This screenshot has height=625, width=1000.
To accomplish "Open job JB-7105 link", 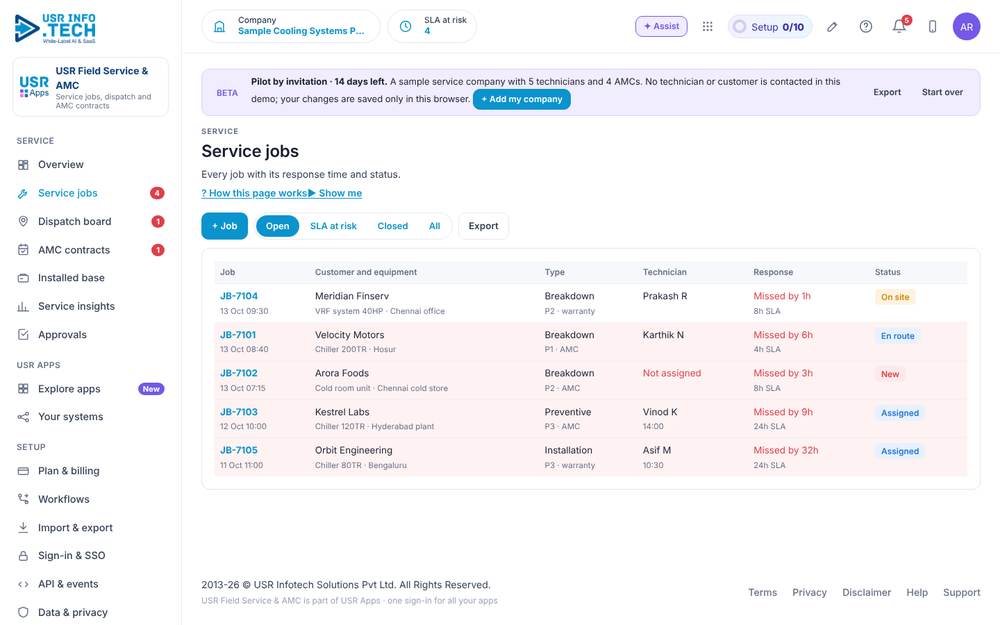I will point(239,451).
